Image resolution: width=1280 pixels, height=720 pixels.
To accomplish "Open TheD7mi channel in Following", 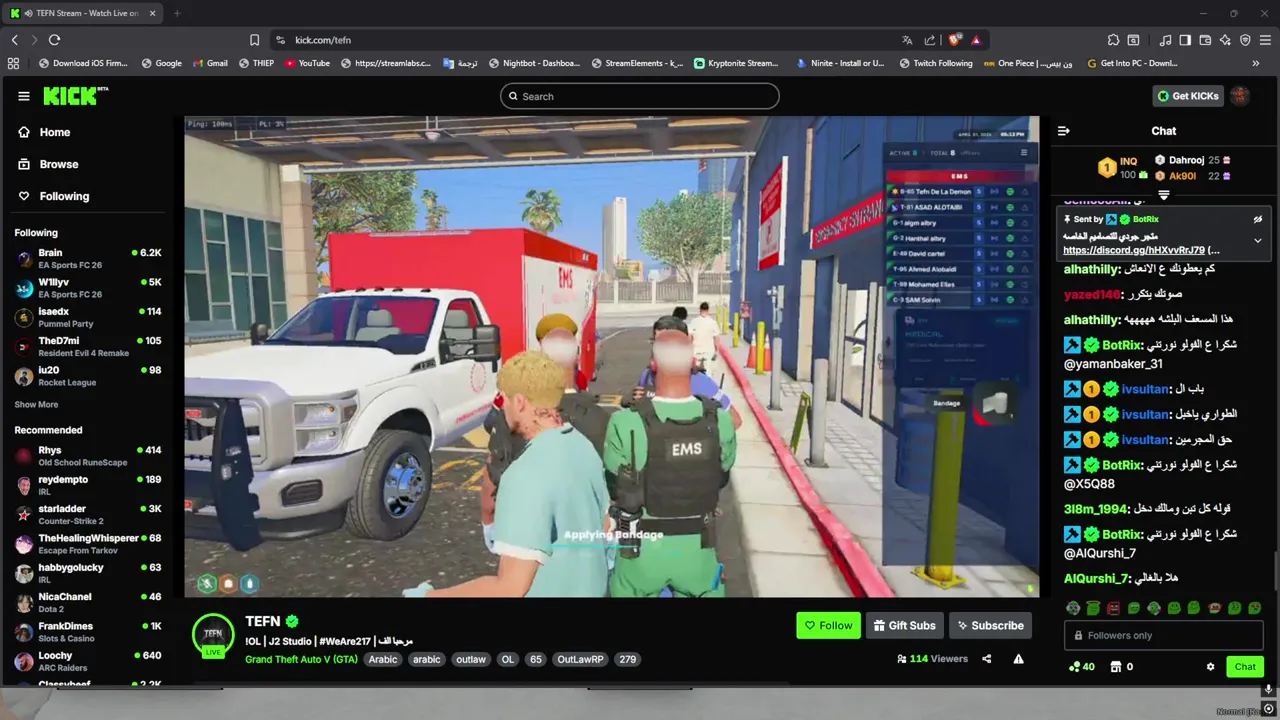I will coord(88,346).
